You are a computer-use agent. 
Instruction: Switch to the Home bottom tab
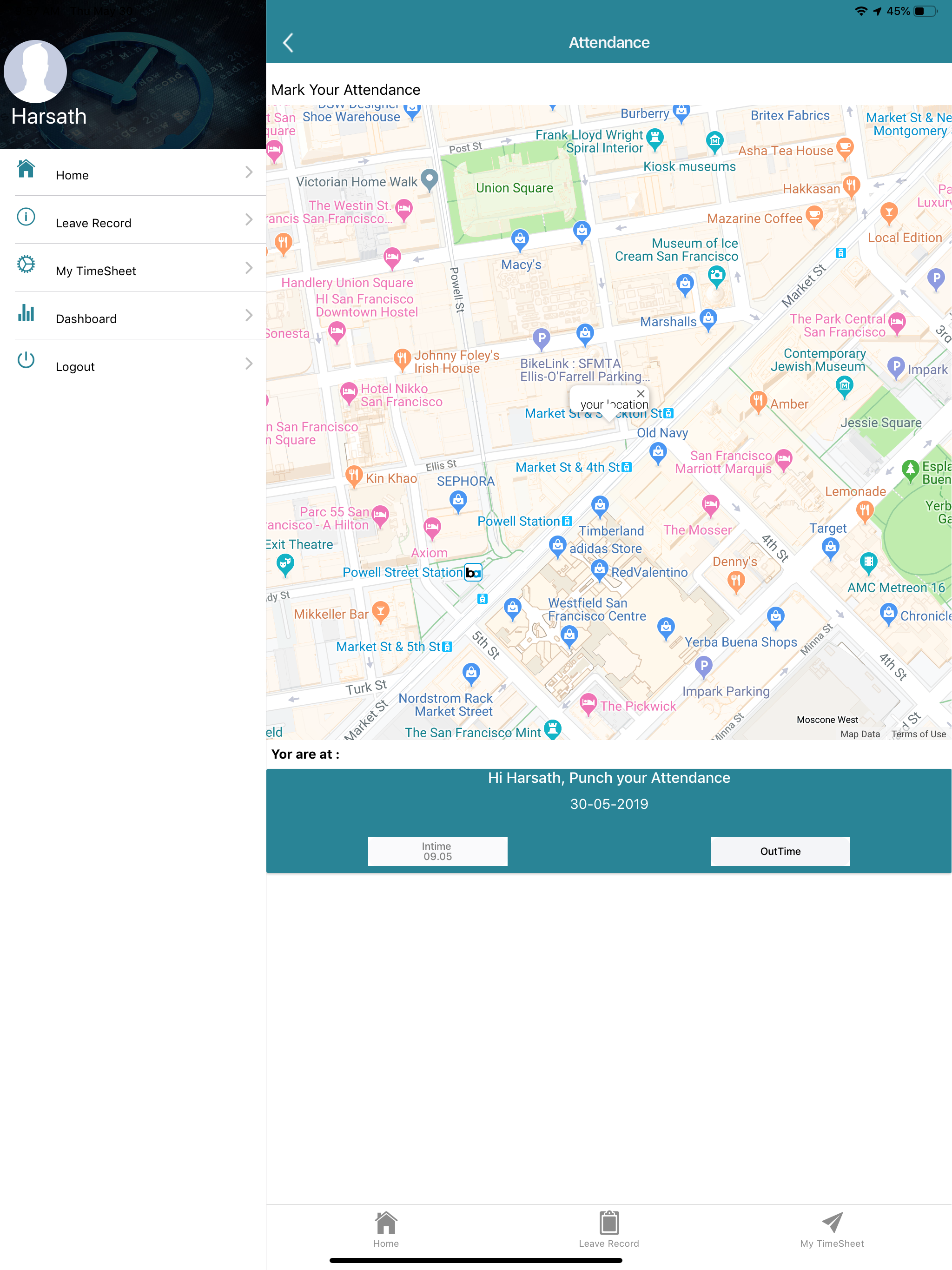[386, 1230]
